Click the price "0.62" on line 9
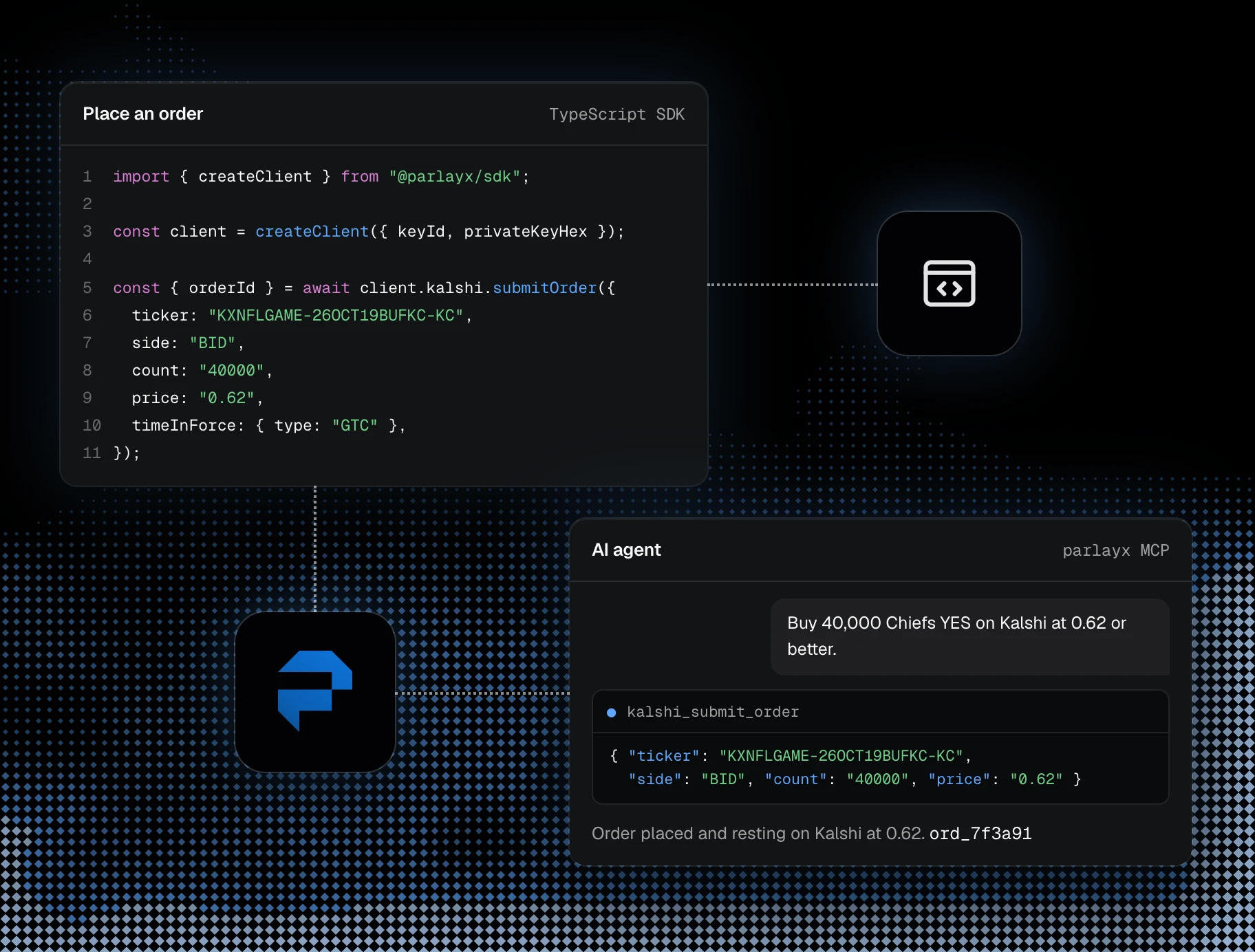The height and width of the screenshot is (952, 1255). pyautogui.click(x=226, y=398)
